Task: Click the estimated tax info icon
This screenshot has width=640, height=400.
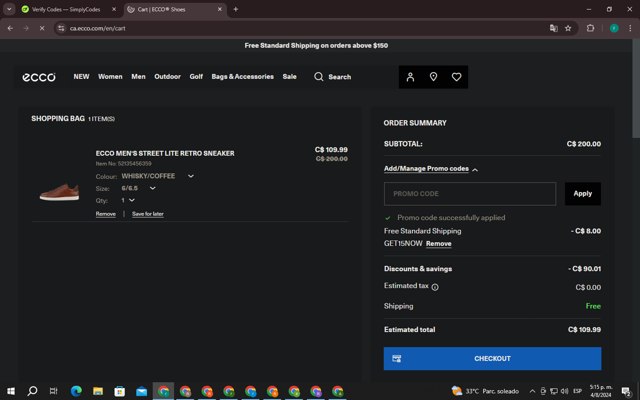Action: (x=435, y=287)
